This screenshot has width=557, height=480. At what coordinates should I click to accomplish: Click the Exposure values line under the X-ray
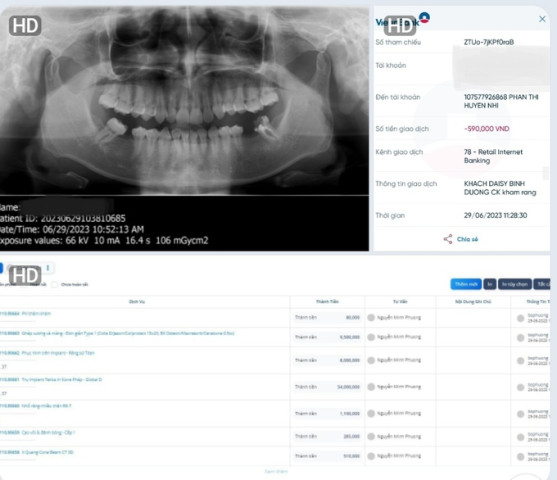click(104, 241)
